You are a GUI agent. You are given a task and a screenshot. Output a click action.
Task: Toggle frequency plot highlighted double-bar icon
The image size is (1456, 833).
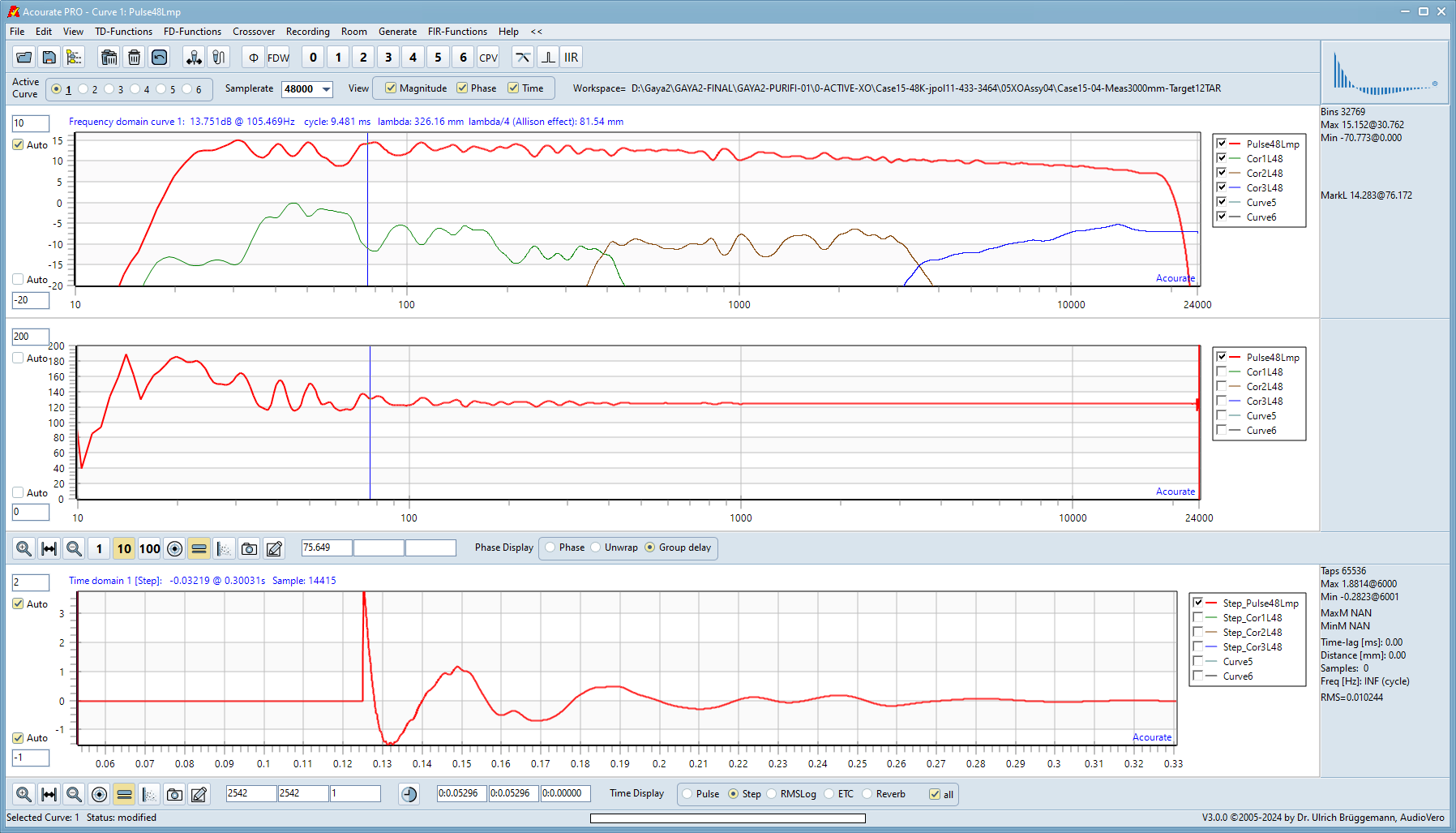pos(199,549)
